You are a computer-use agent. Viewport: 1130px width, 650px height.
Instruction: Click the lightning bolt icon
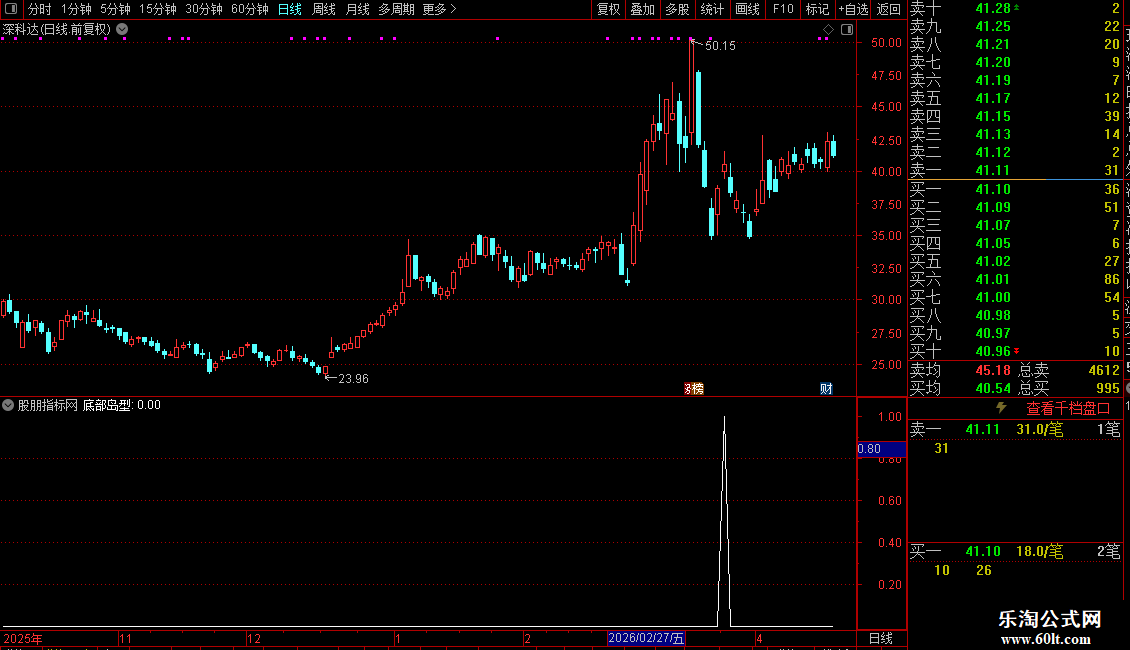[1001, 408]
